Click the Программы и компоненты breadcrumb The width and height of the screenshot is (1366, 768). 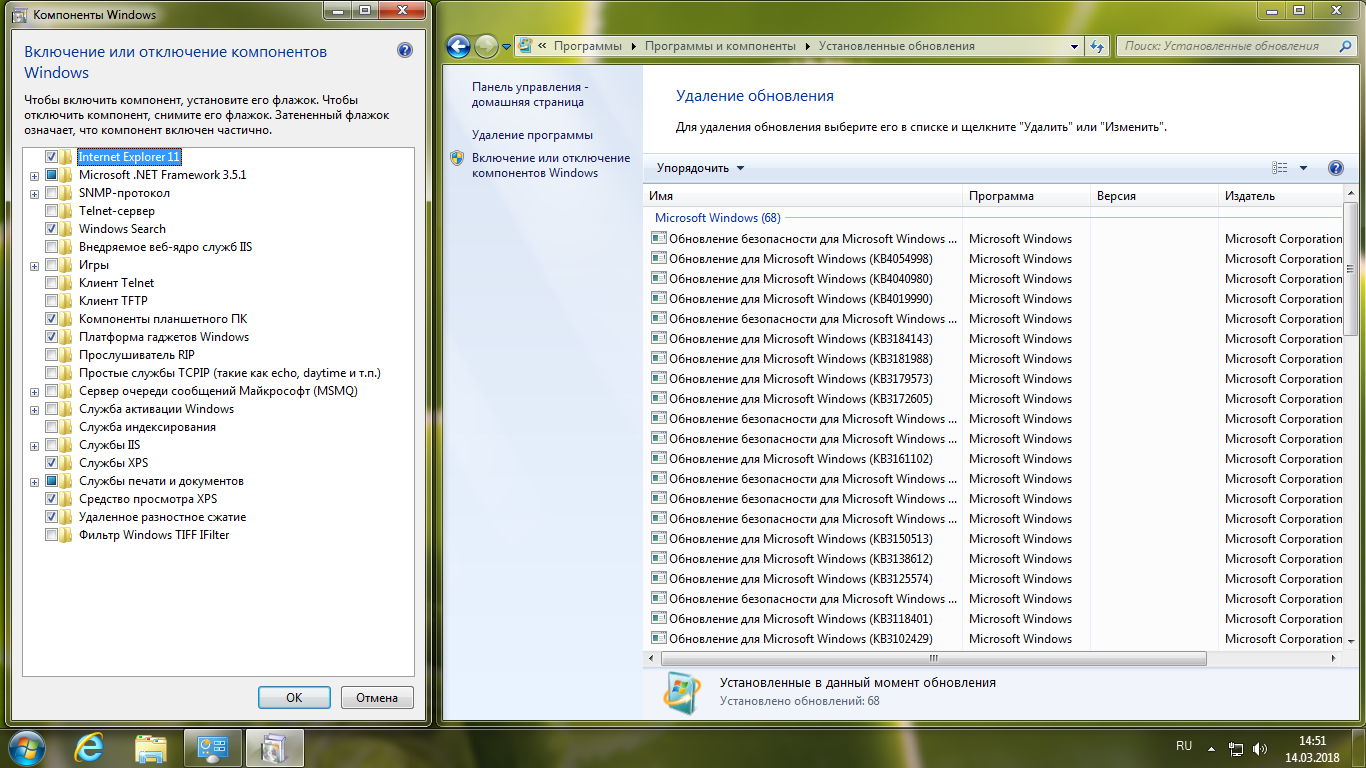pyautogui.click(x=720, y=46)
